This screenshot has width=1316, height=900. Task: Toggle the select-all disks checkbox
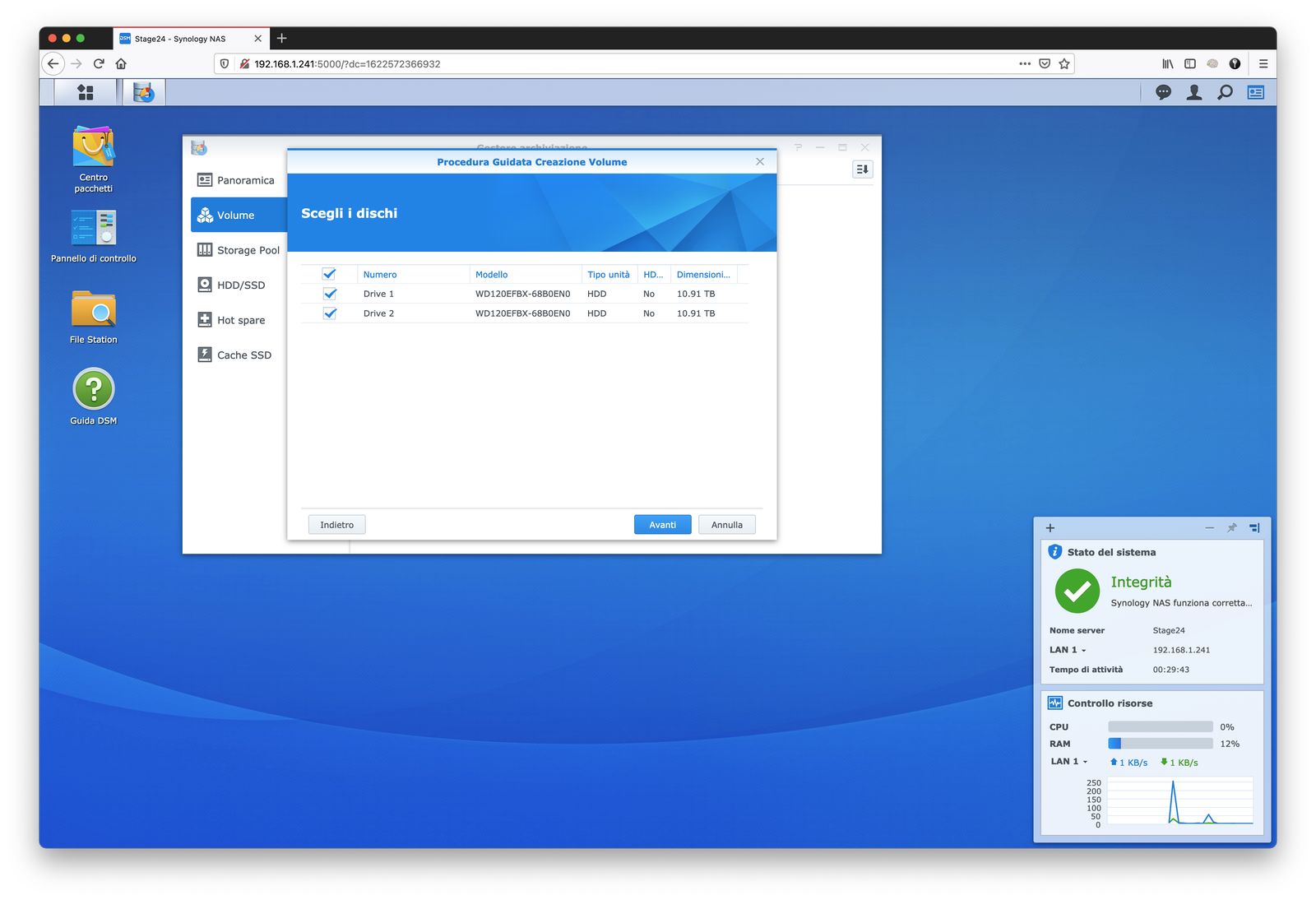329,274
